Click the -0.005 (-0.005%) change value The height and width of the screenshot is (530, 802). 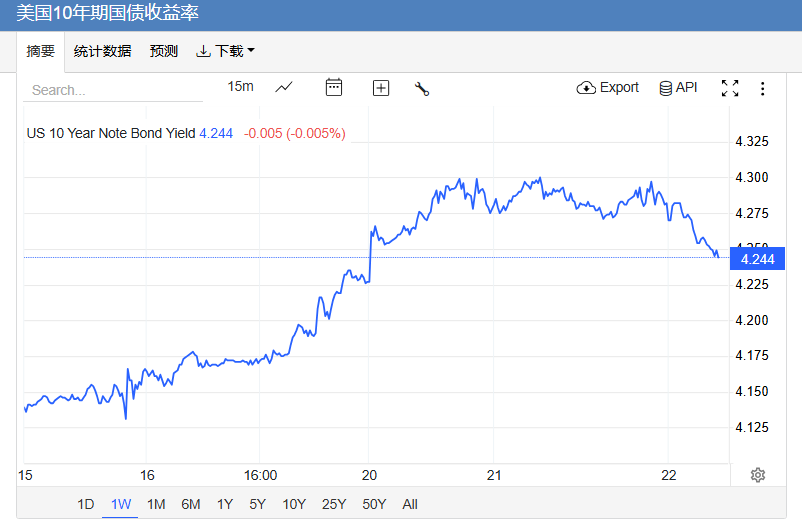[295, 134]
